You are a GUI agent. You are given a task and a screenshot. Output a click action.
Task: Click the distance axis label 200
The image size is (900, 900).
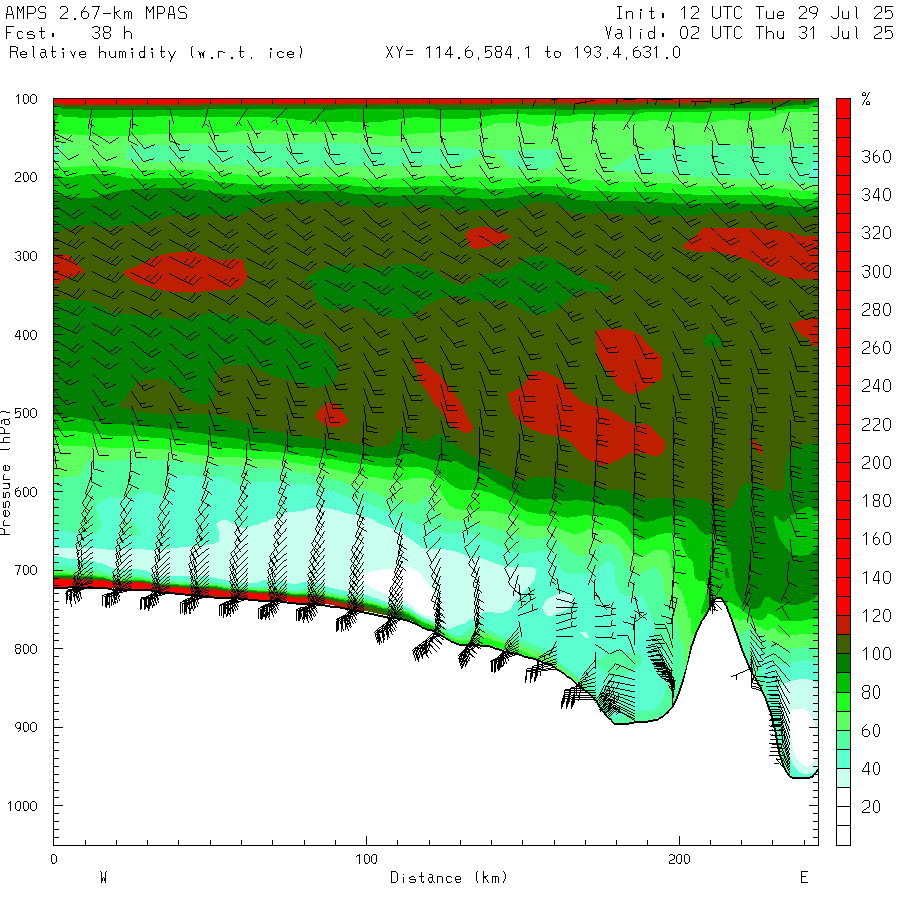tap(680, 859)
